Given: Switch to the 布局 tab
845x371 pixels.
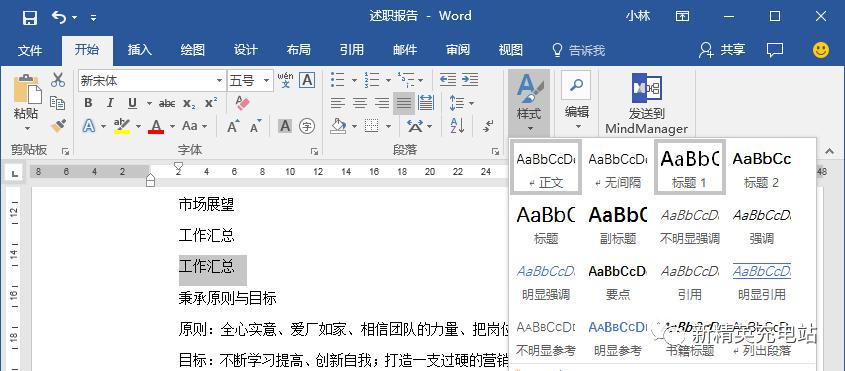Looking at the screenshot, I should pos(299,50).
